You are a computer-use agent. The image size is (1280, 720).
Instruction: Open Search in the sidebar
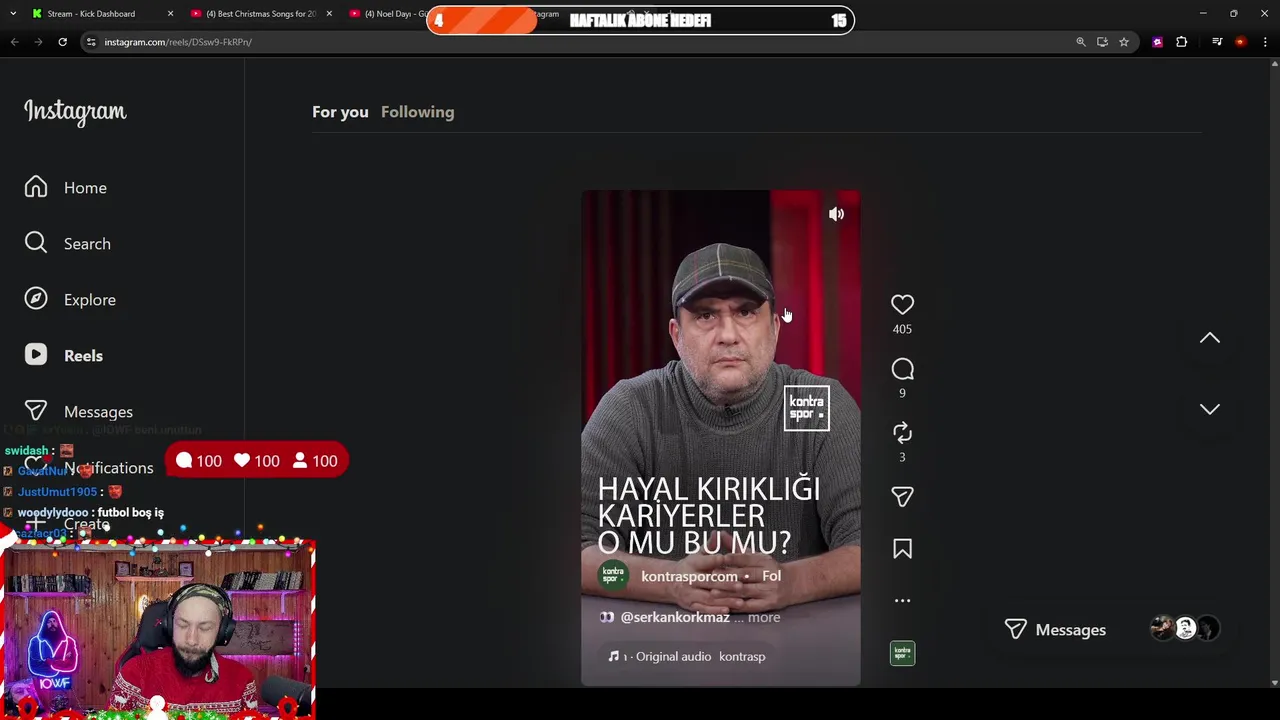(68, 244)
